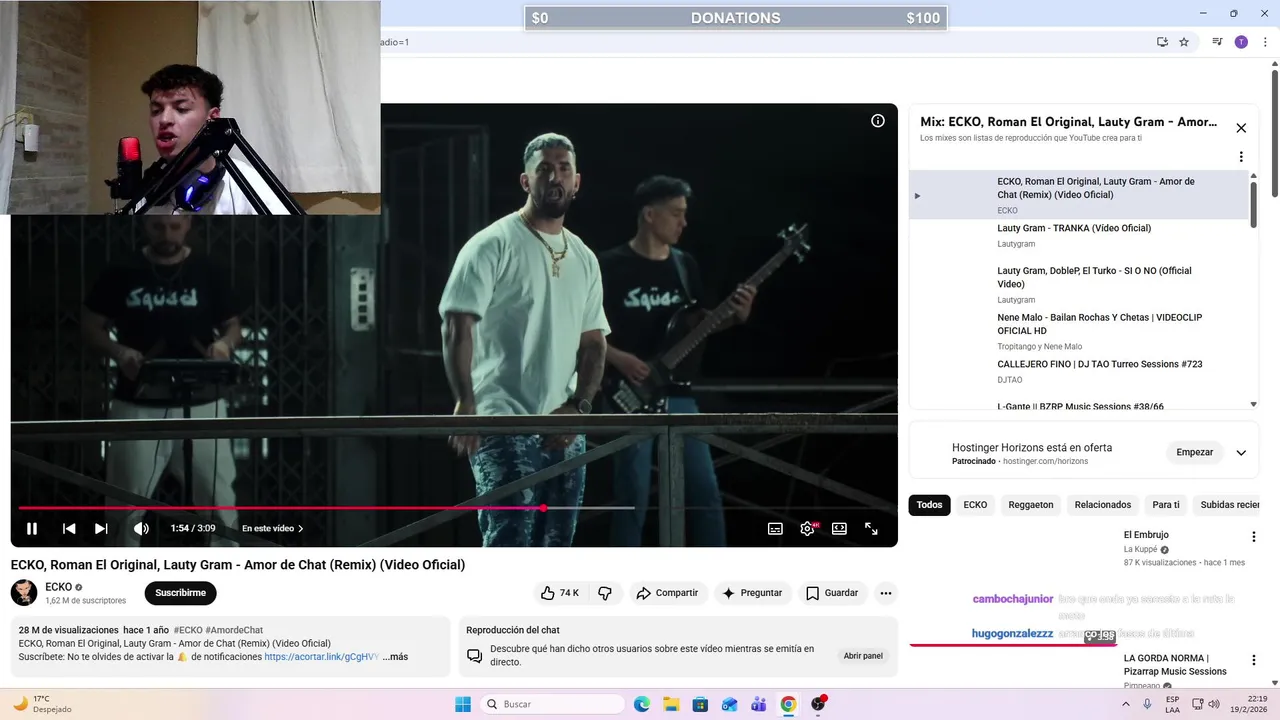This screenshot has height=720, width=1280.
Task: Open options for 'El Embrujo' video
Action: [x=1253, y=537]
